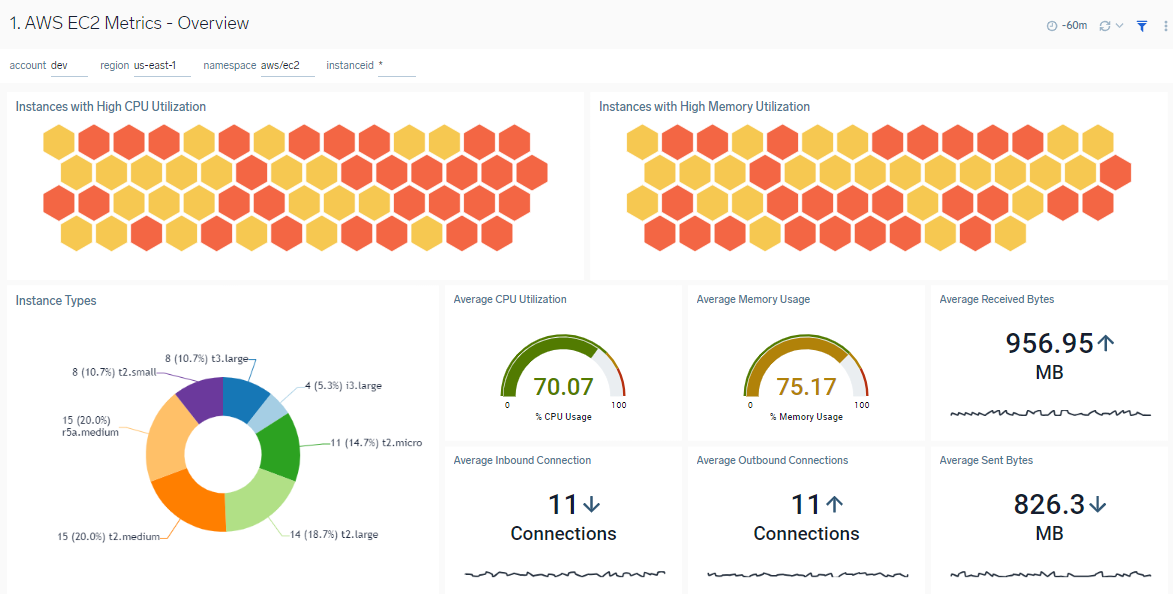Click the Instance Types panel title
The image size is (1173, 594).
point(56,301)
